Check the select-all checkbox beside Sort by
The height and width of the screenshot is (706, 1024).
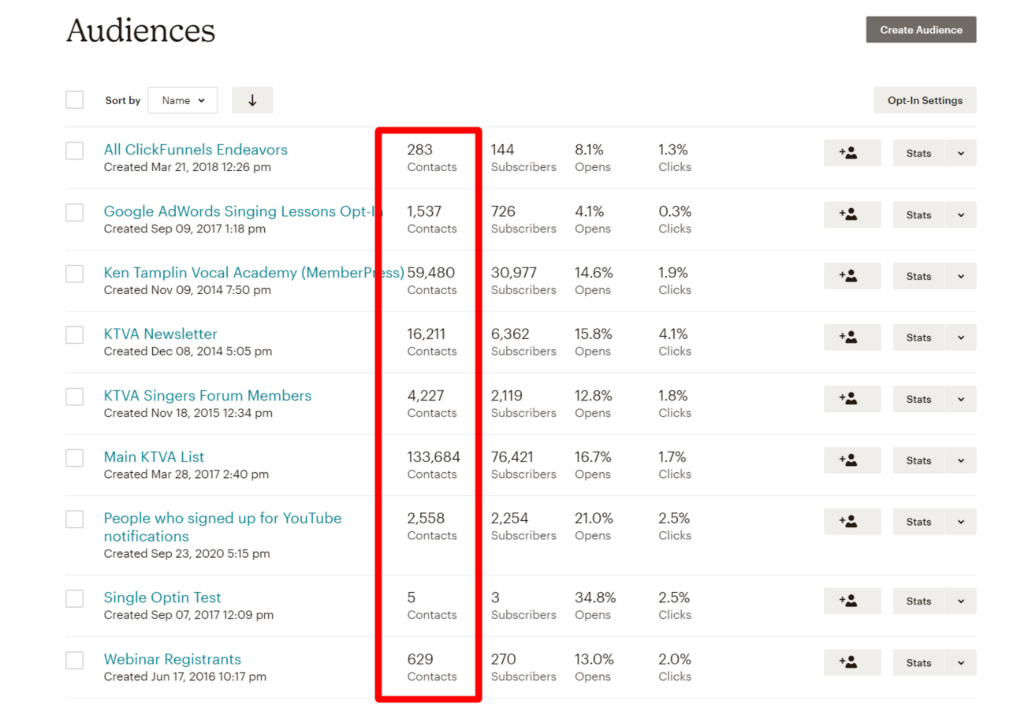coord(75,100)
